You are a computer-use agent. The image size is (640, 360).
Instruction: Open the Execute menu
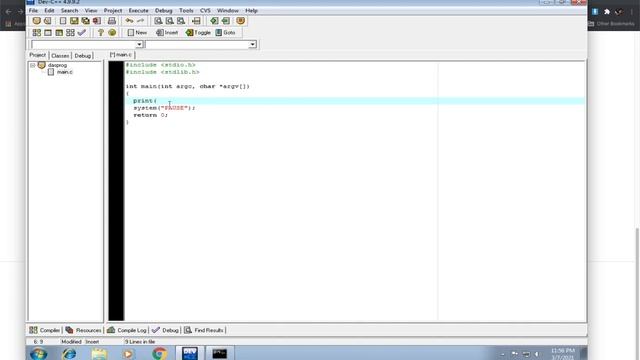pyautogui.click(x=138, y=11)
